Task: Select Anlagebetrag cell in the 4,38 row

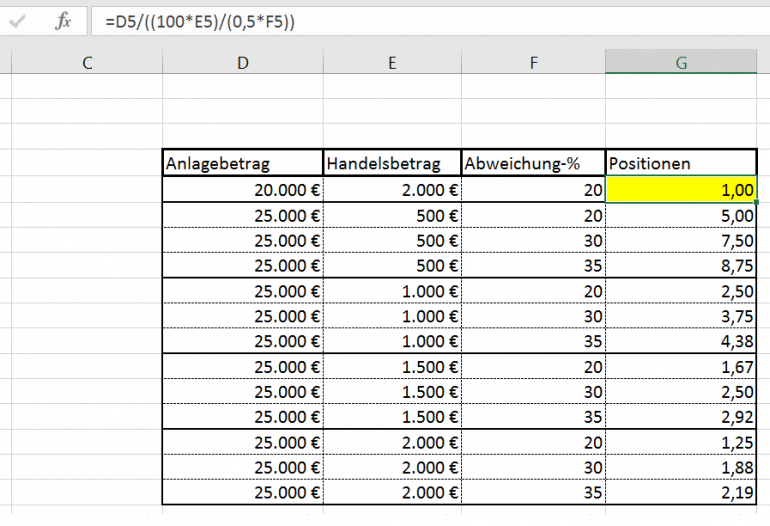Action: [x=243, y=341]
